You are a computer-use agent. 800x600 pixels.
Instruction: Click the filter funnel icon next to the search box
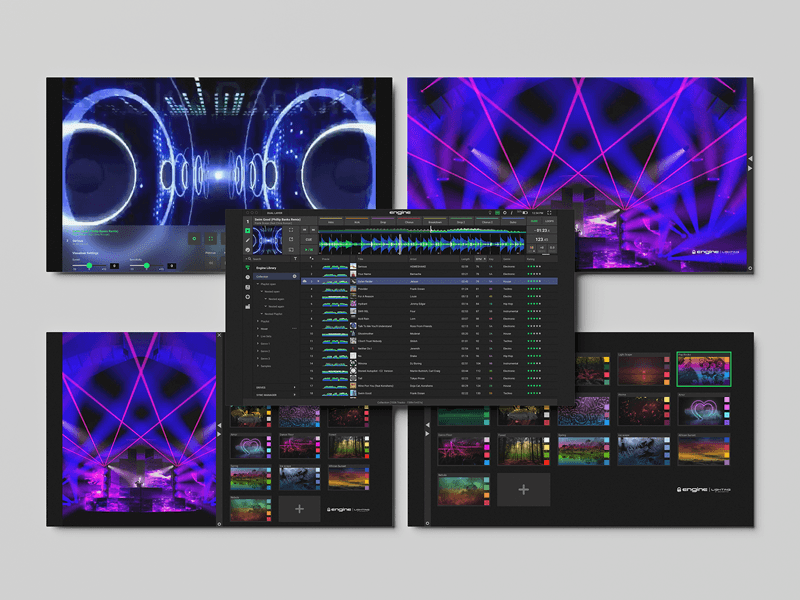coord(295,259)
